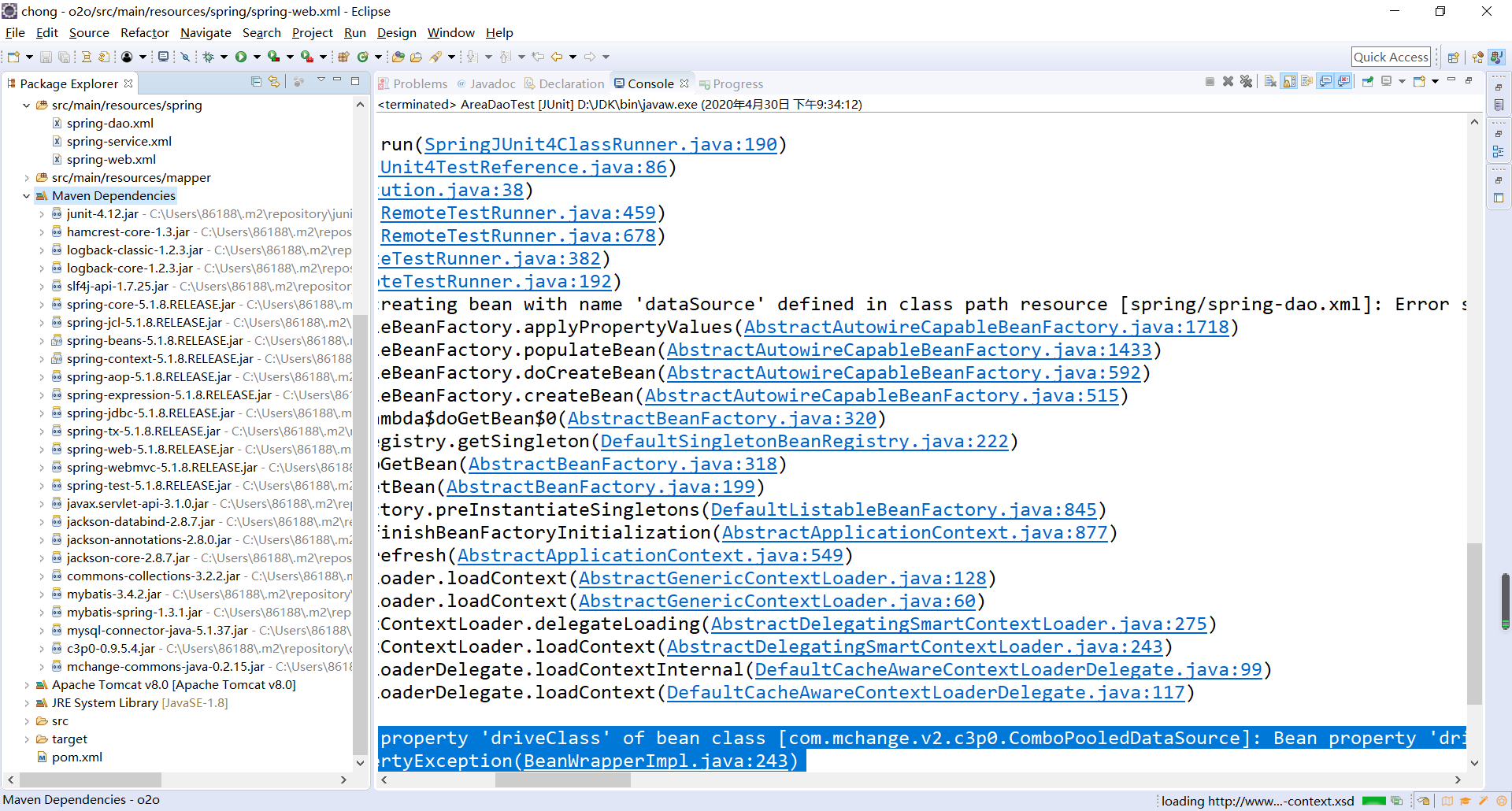This screenshot has height=811, width=1512.
Task: Click the New Java Package icon
Action: coord(343,57)
